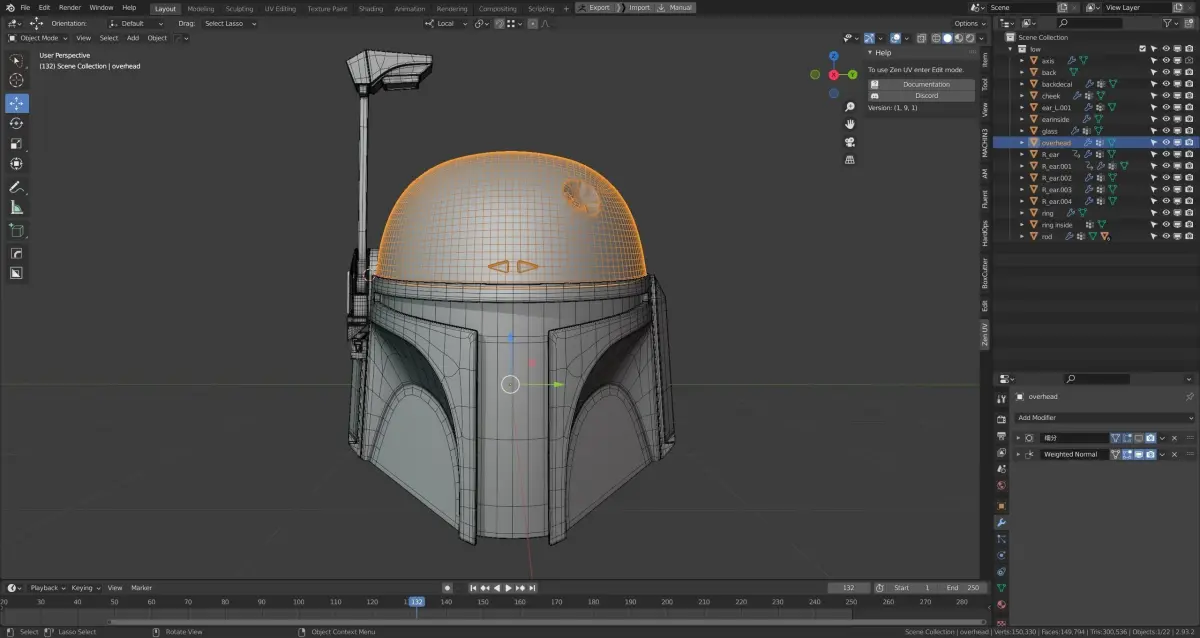Switch to the UV Editing workspace tab
Image resolution: width=1200 pixels, height=638 pixels.
279,8
